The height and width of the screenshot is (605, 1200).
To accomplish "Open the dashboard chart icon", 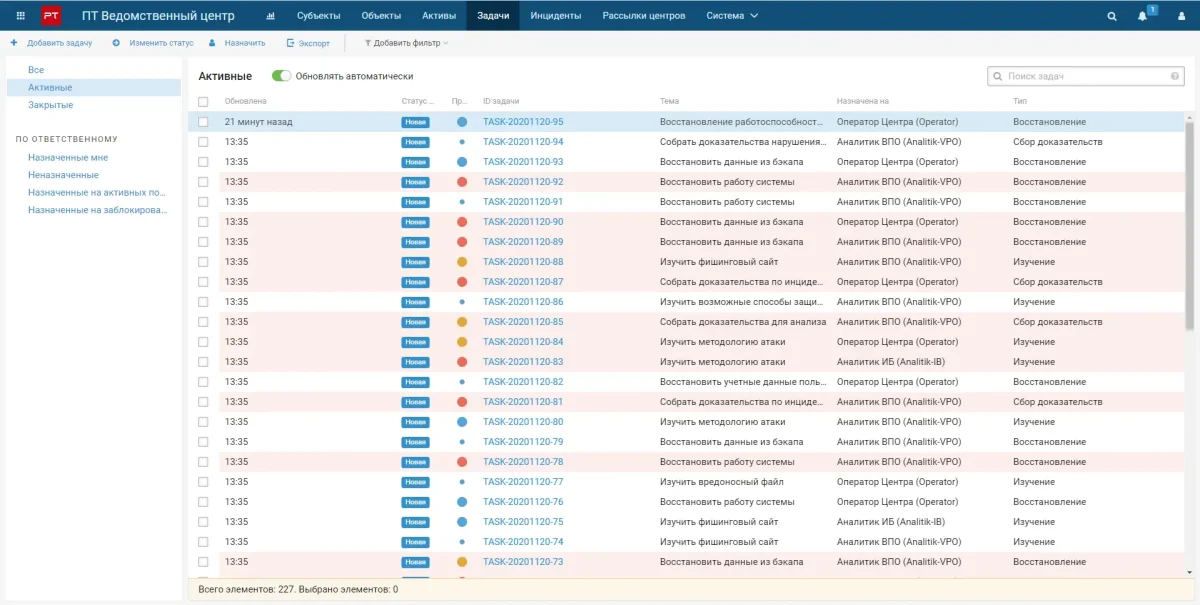I will click(270, 16).
